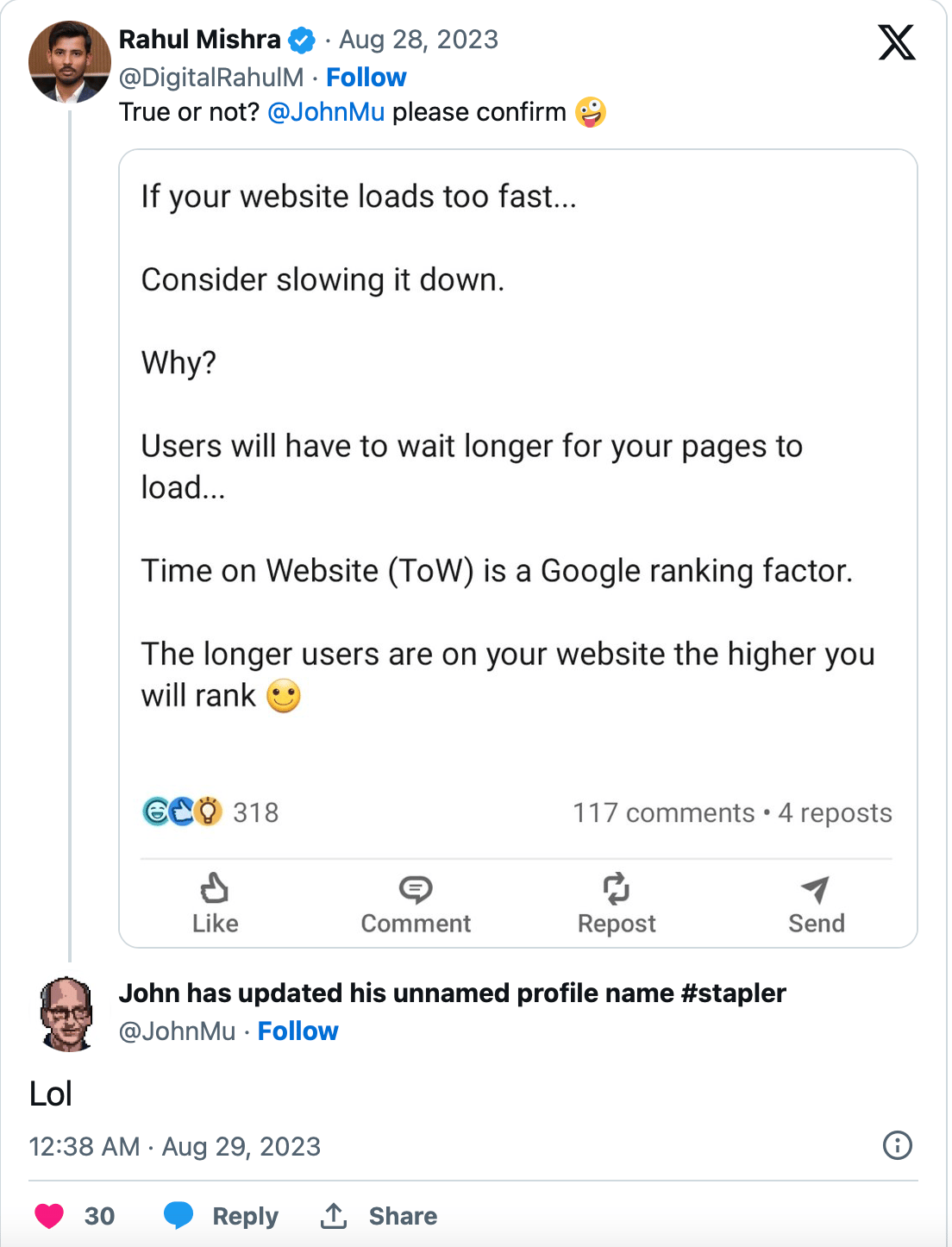952x1247 pixels.
Task: Click the red heart like icon
Action: [49, 1216]
